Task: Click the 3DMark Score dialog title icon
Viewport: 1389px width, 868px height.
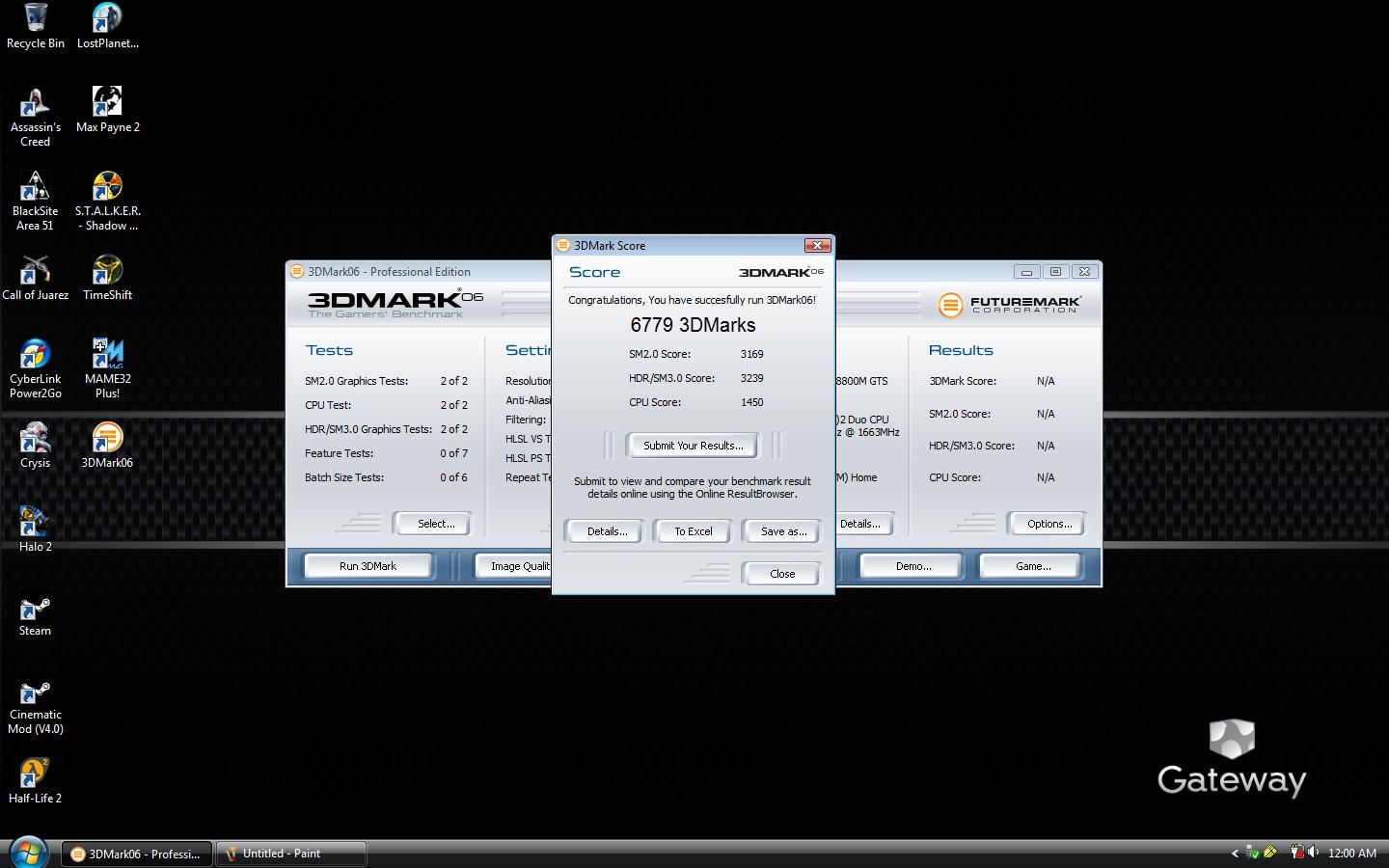Action: tap(563, 245)
